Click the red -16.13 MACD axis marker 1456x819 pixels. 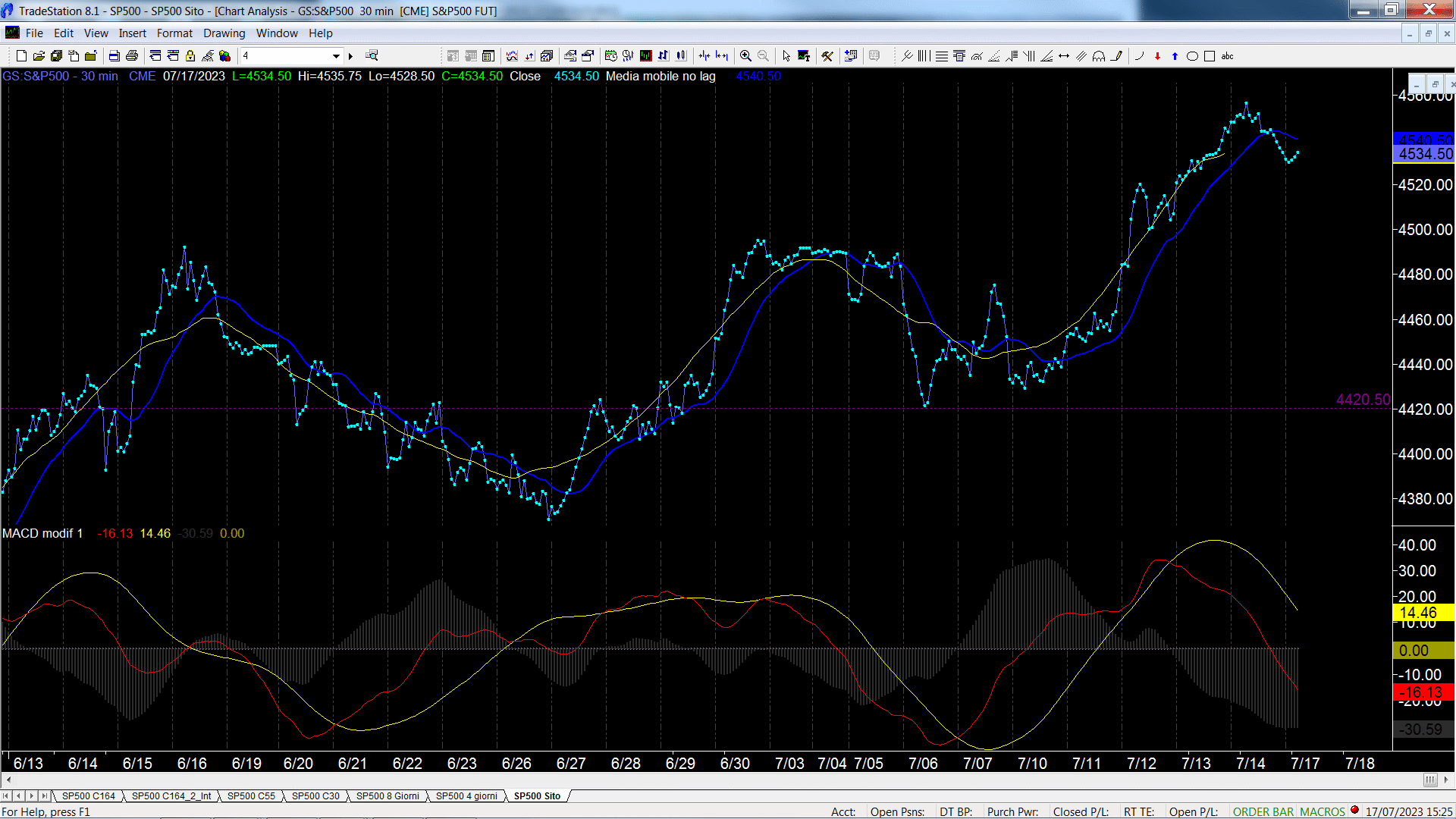point(1424,692)
